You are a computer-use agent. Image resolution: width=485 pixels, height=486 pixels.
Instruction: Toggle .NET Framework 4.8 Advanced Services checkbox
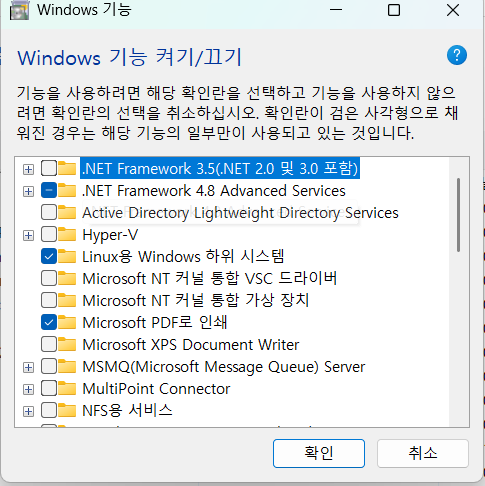pos(49,191)
